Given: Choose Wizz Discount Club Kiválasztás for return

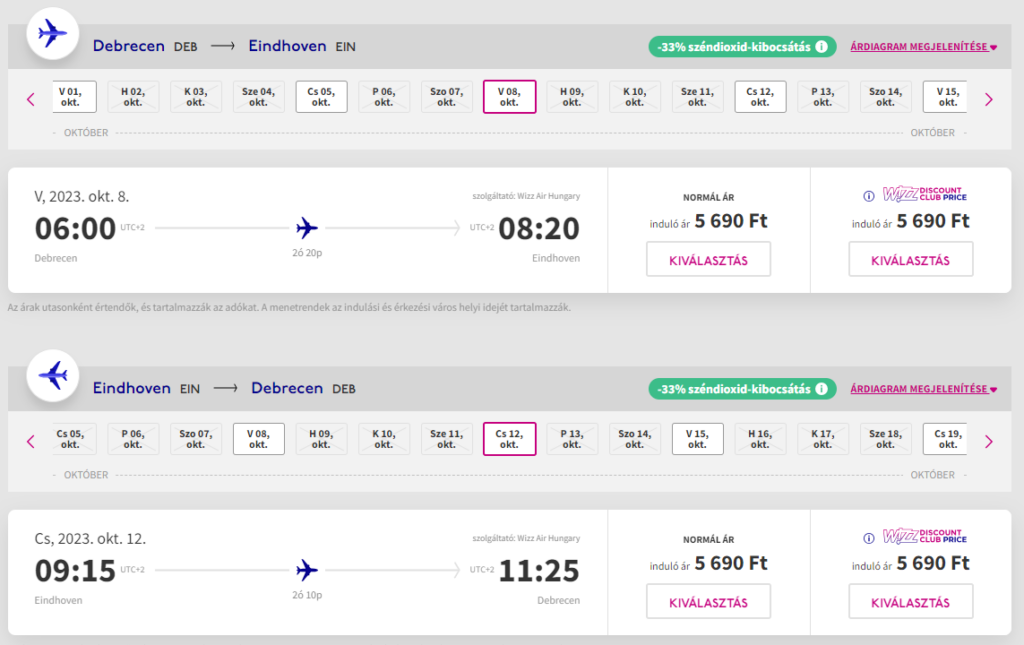Looking at the screenshot, I should [x=910, y=602].
